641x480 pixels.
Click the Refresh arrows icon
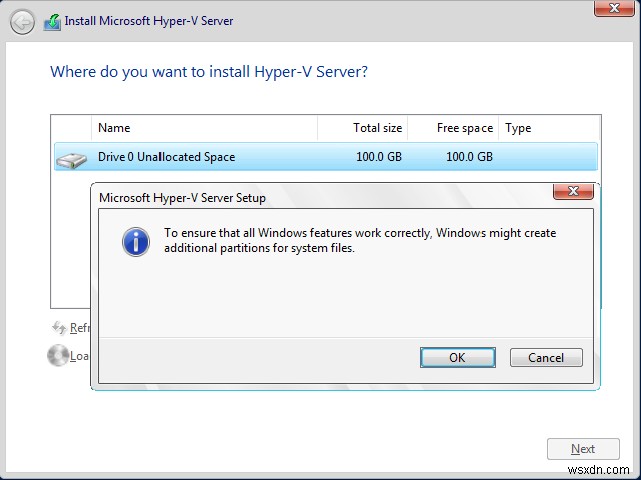[x=58, y=328]
